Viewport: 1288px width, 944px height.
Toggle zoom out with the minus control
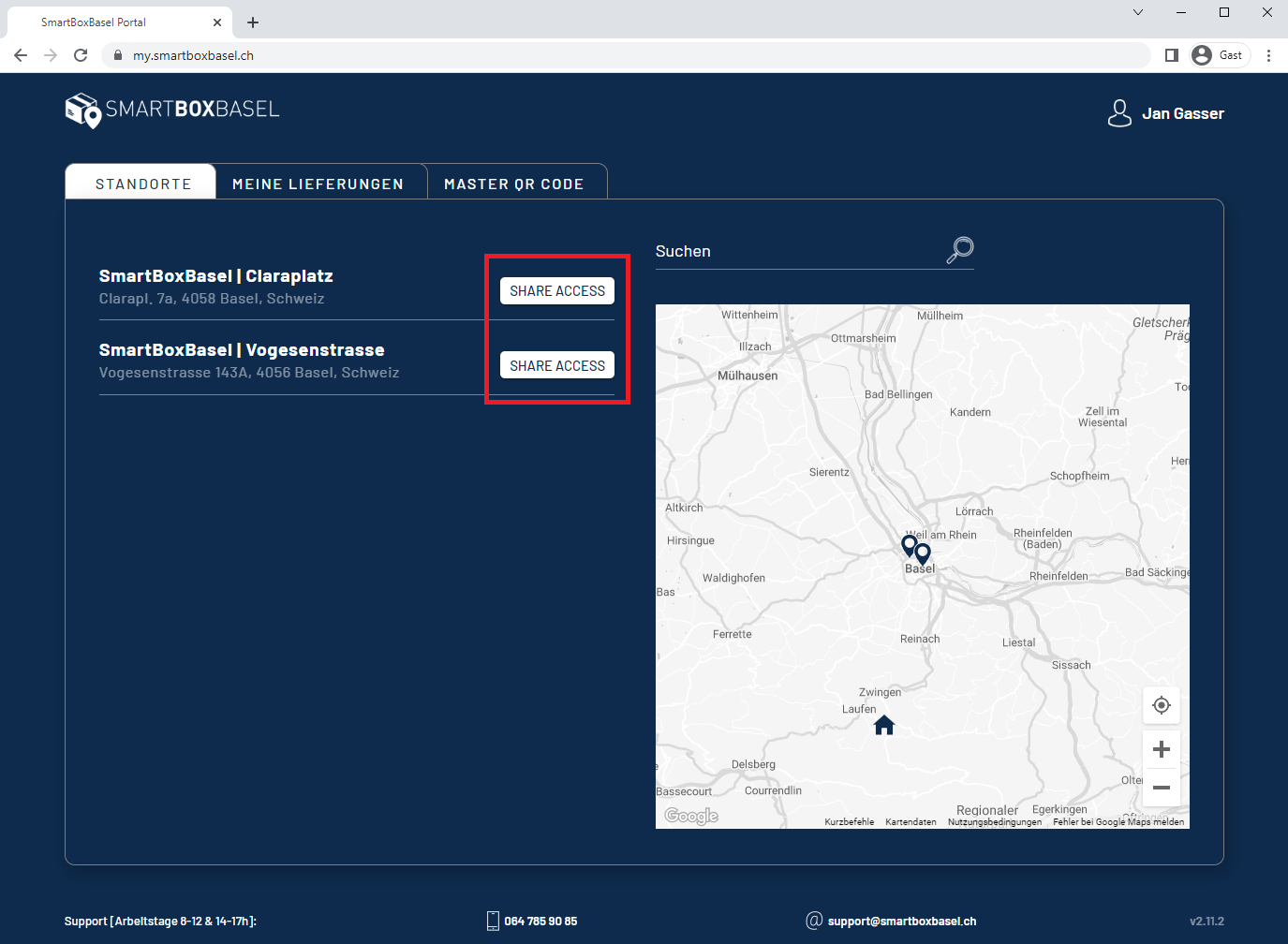(1162, 788)
